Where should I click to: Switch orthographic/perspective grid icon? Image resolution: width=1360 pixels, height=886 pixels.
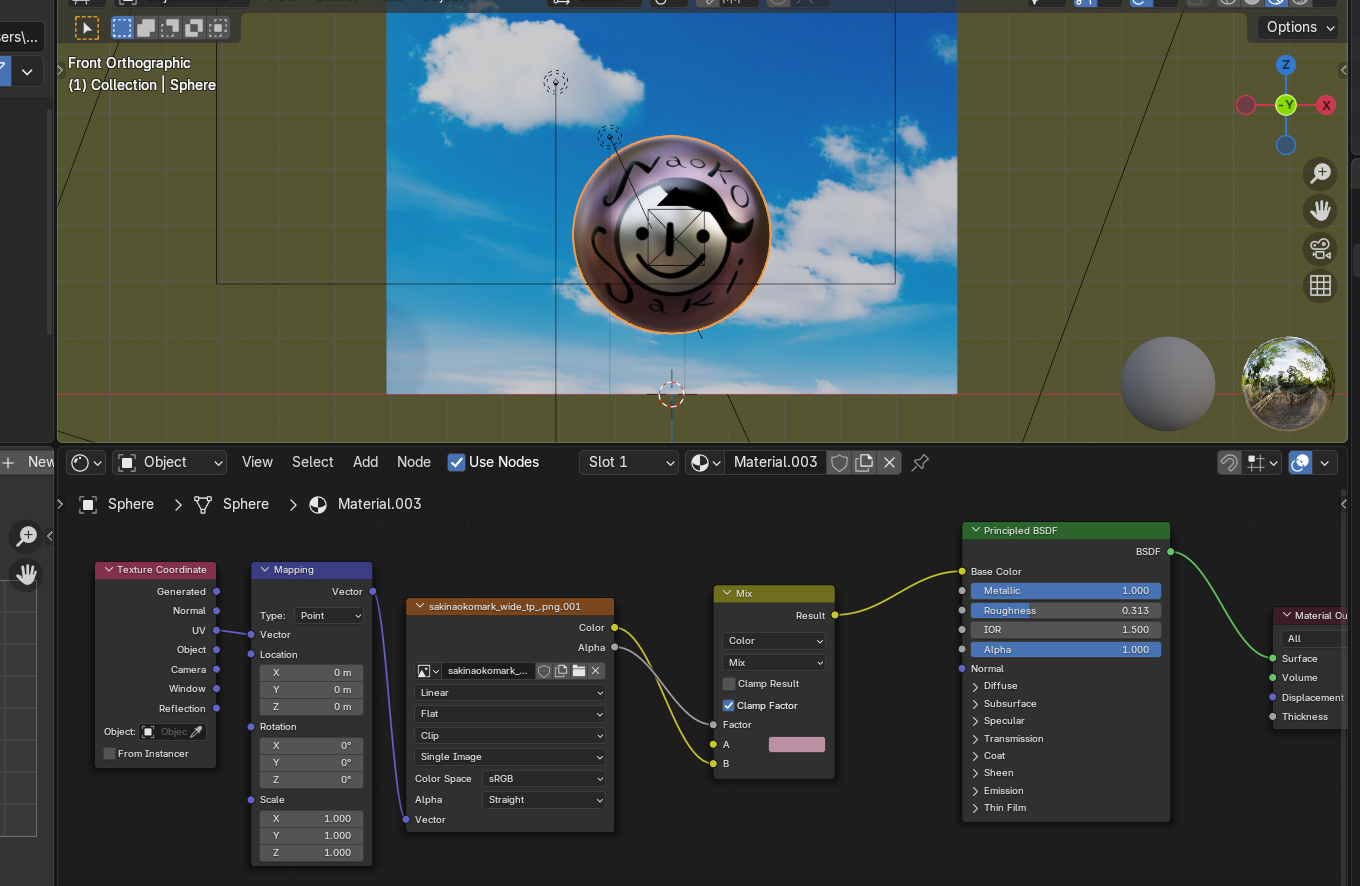pyautogui.click(x=1320, y=286)
